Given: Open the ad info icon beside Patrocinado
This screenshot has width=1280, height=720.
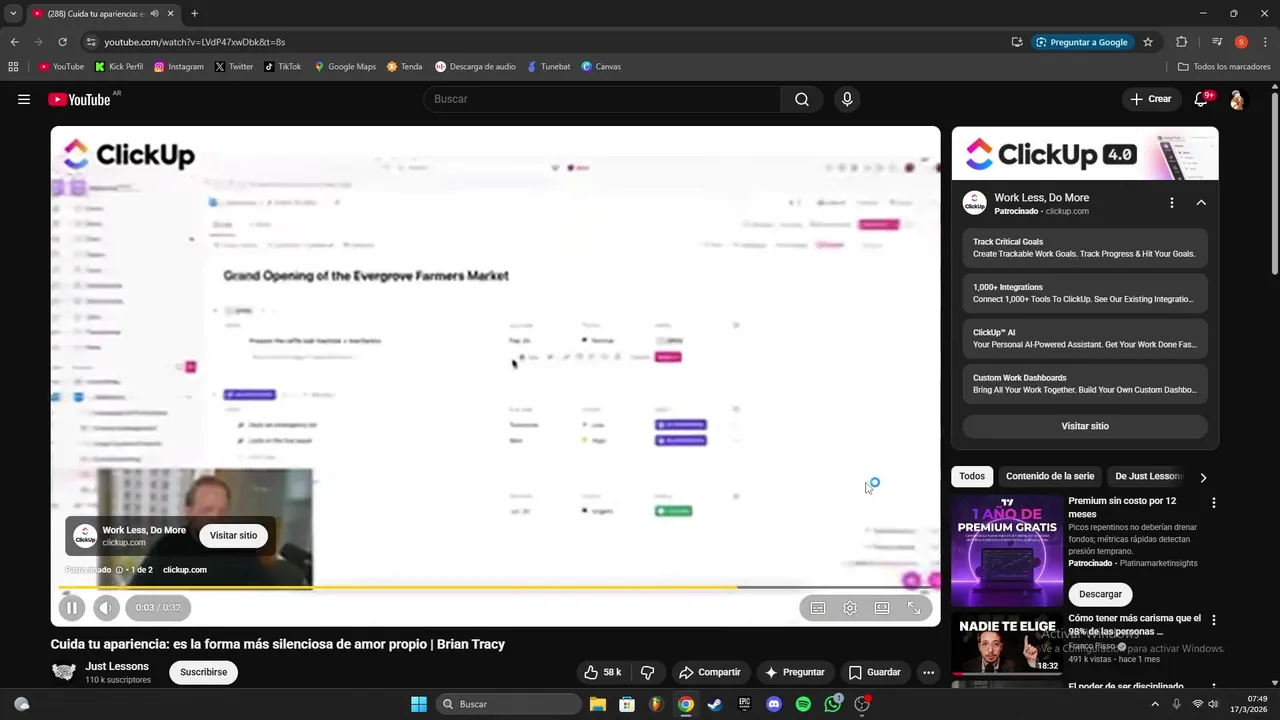Looking at the screenshot, I should [x=119, y=570].
